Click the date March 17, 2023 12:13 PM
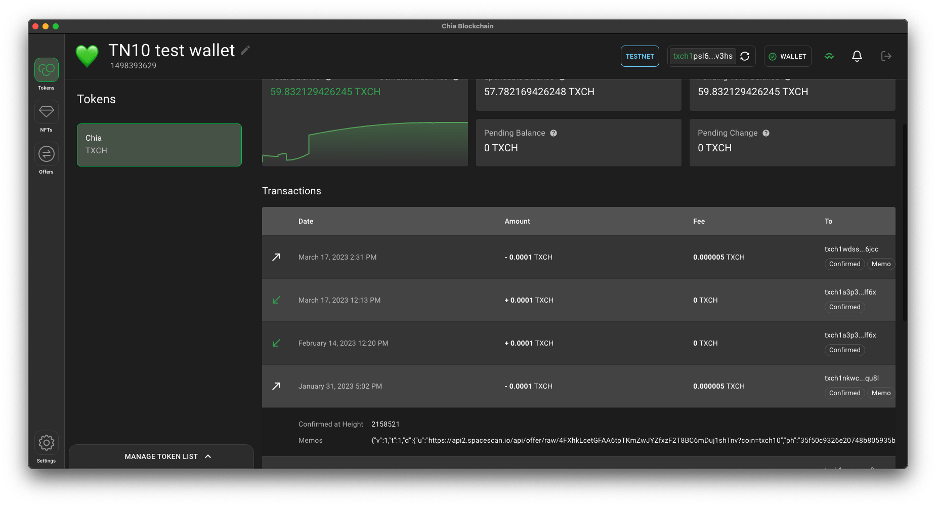The width and height of the screenshot is (936, 506). tap(339, 300)
